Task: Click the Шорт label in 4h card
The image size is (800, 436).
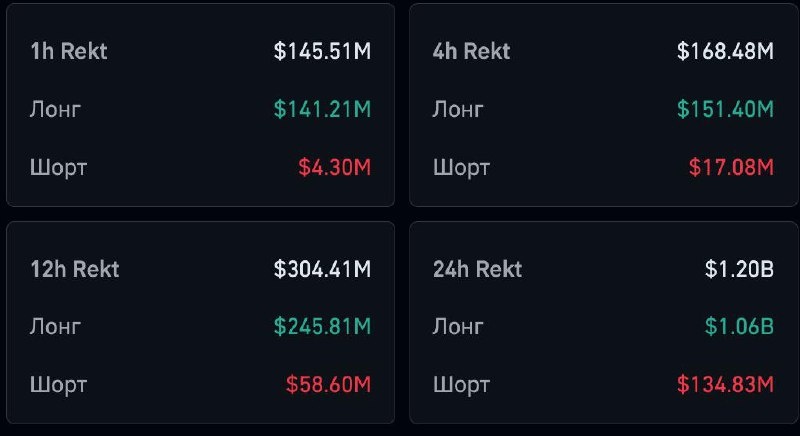Action: coord(460,167)
